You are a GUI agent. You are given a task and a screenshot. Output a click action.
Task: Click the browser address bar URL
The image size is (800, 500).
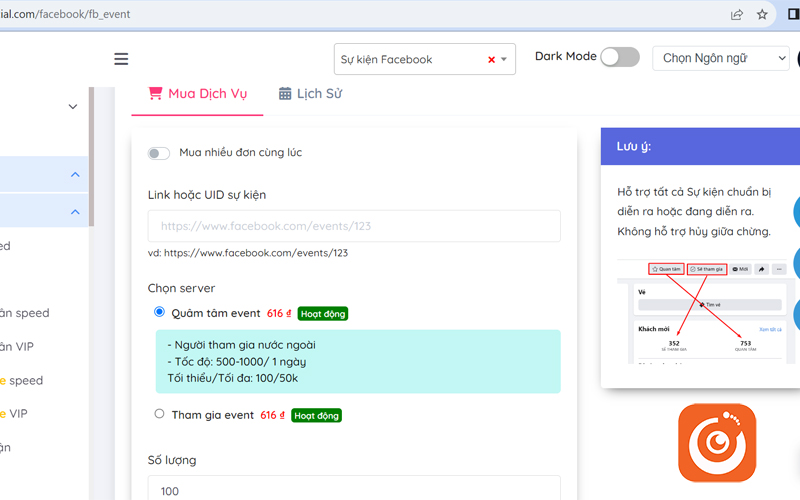tap(65, 14)
